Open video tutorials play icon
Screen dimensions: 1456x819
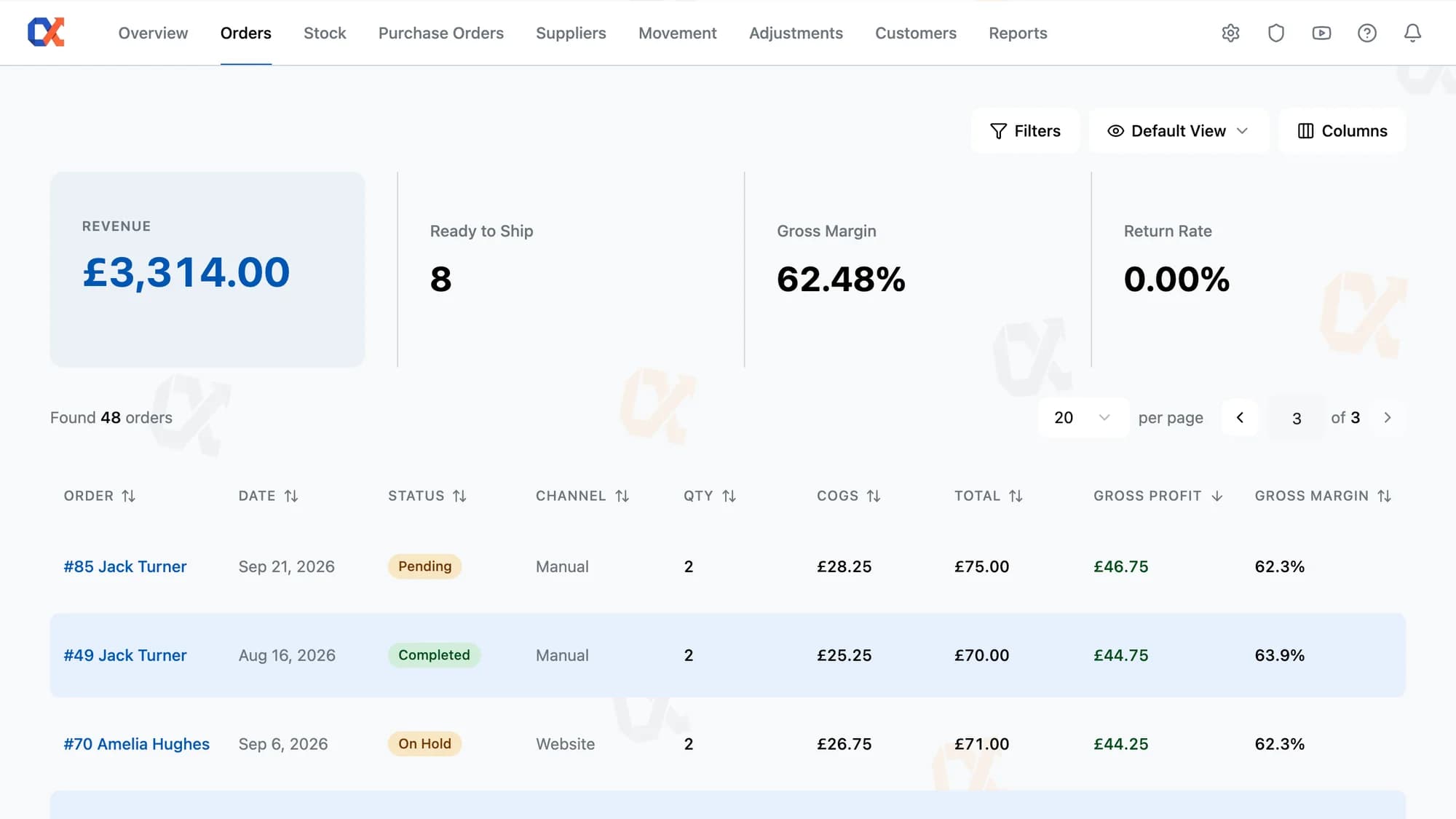pos(1321,33)
